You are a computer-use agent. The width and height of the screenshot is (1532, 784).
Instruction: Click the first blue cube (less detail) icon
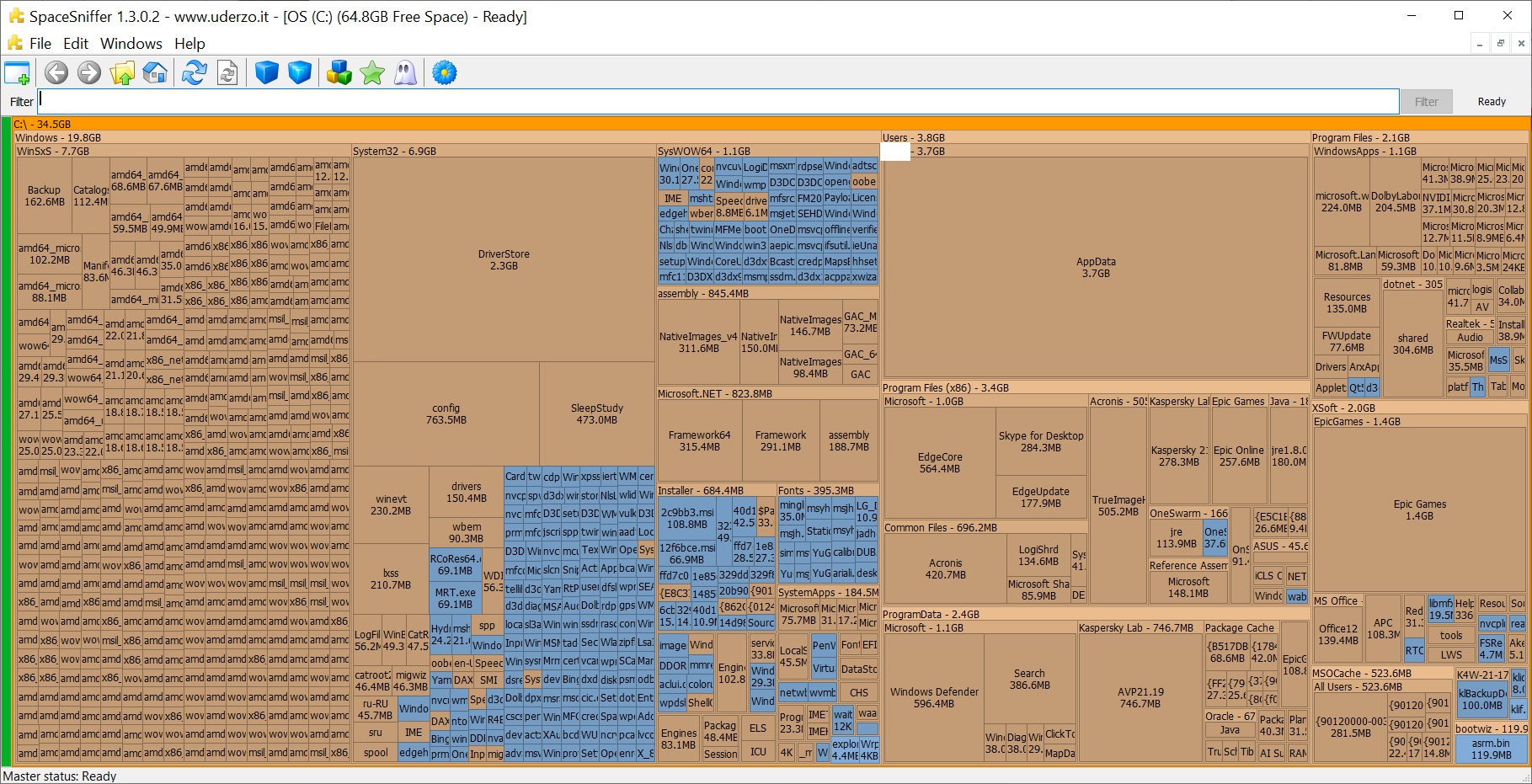(x=267, y=73)
